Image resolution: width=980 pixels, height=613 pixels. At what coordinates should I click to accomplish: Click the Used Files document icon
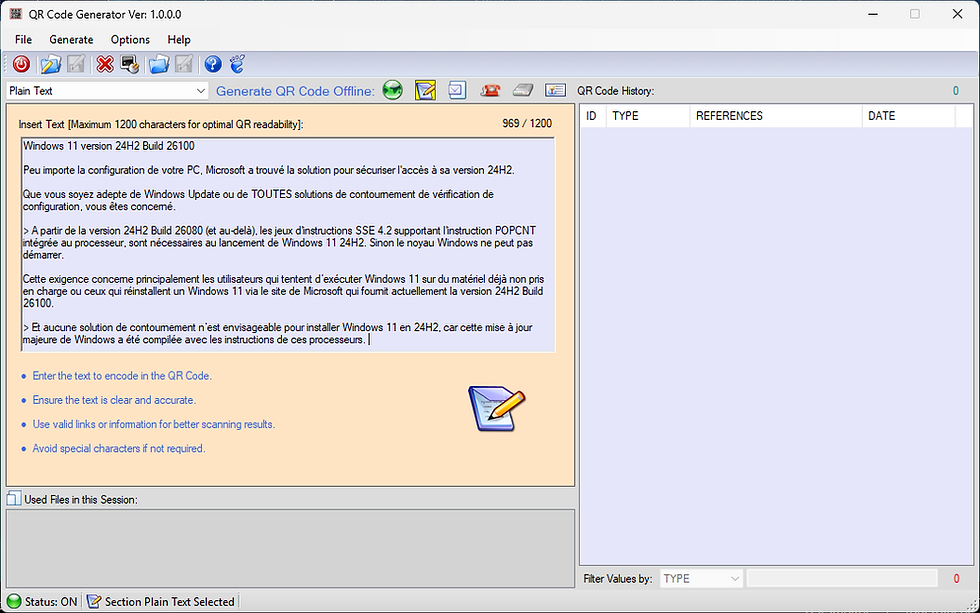(x=14, y=499)
